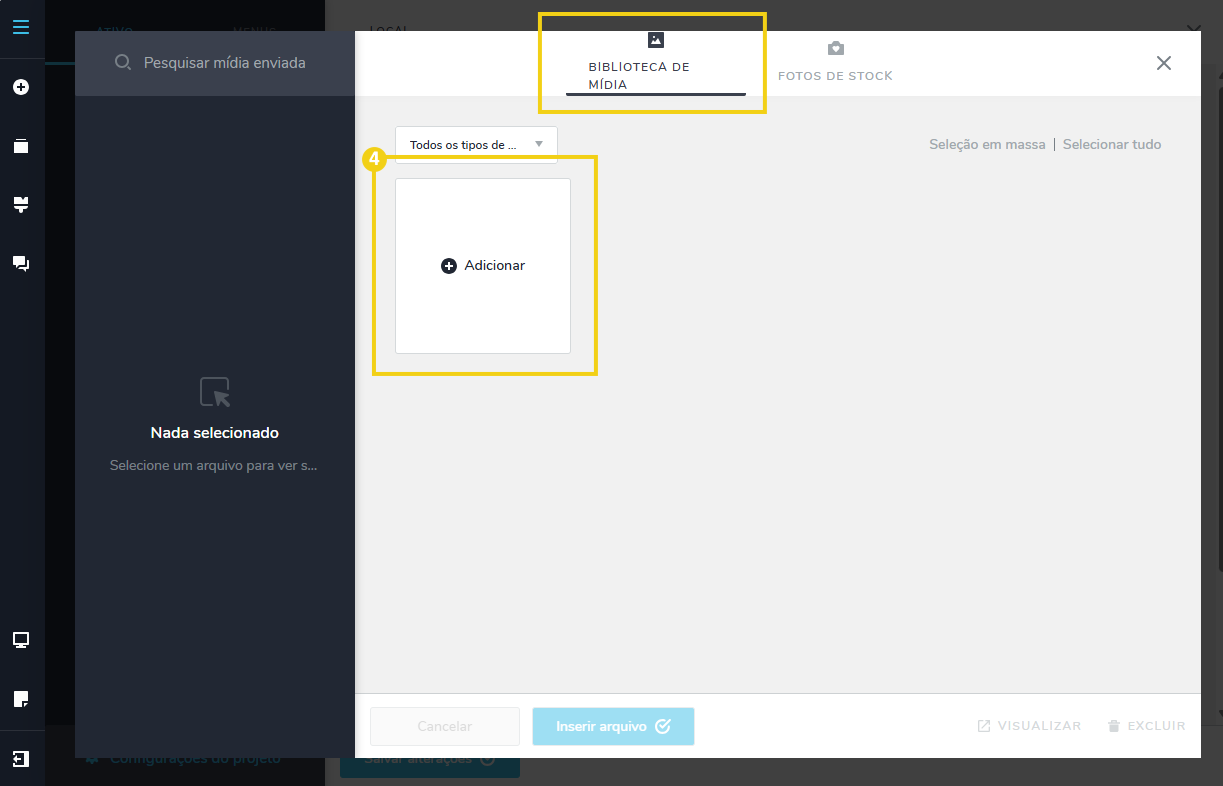Open the sticky note icon in sidebar
The height and width of the screenshot is (786, 1223).
[21, 698]
